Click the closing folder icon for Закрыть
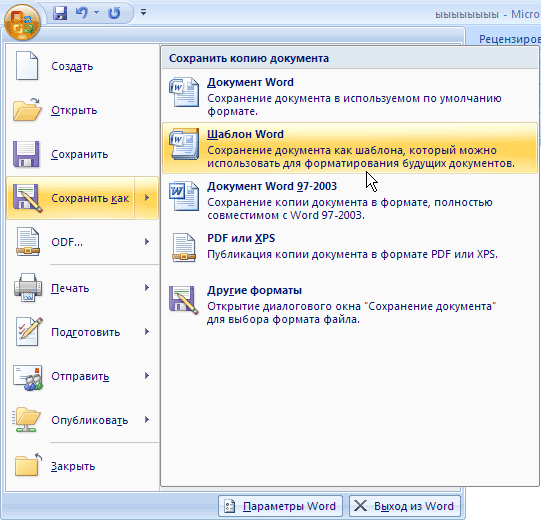 (x=28, y=464)
